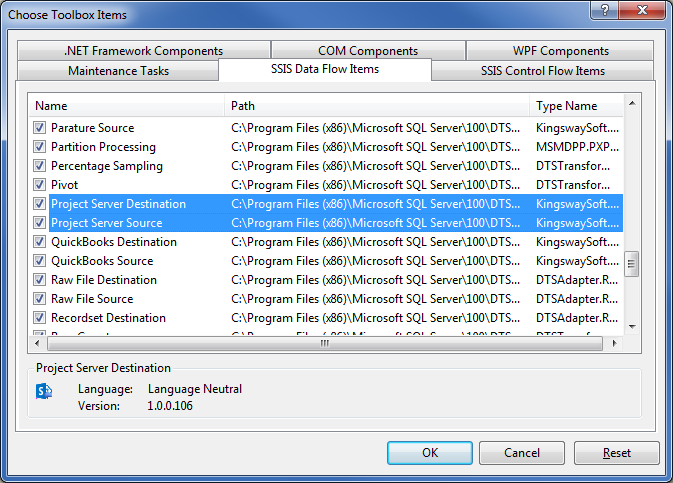
Task: Toggle the Project Server Source checkbox
Action: (x=39, y=223)
